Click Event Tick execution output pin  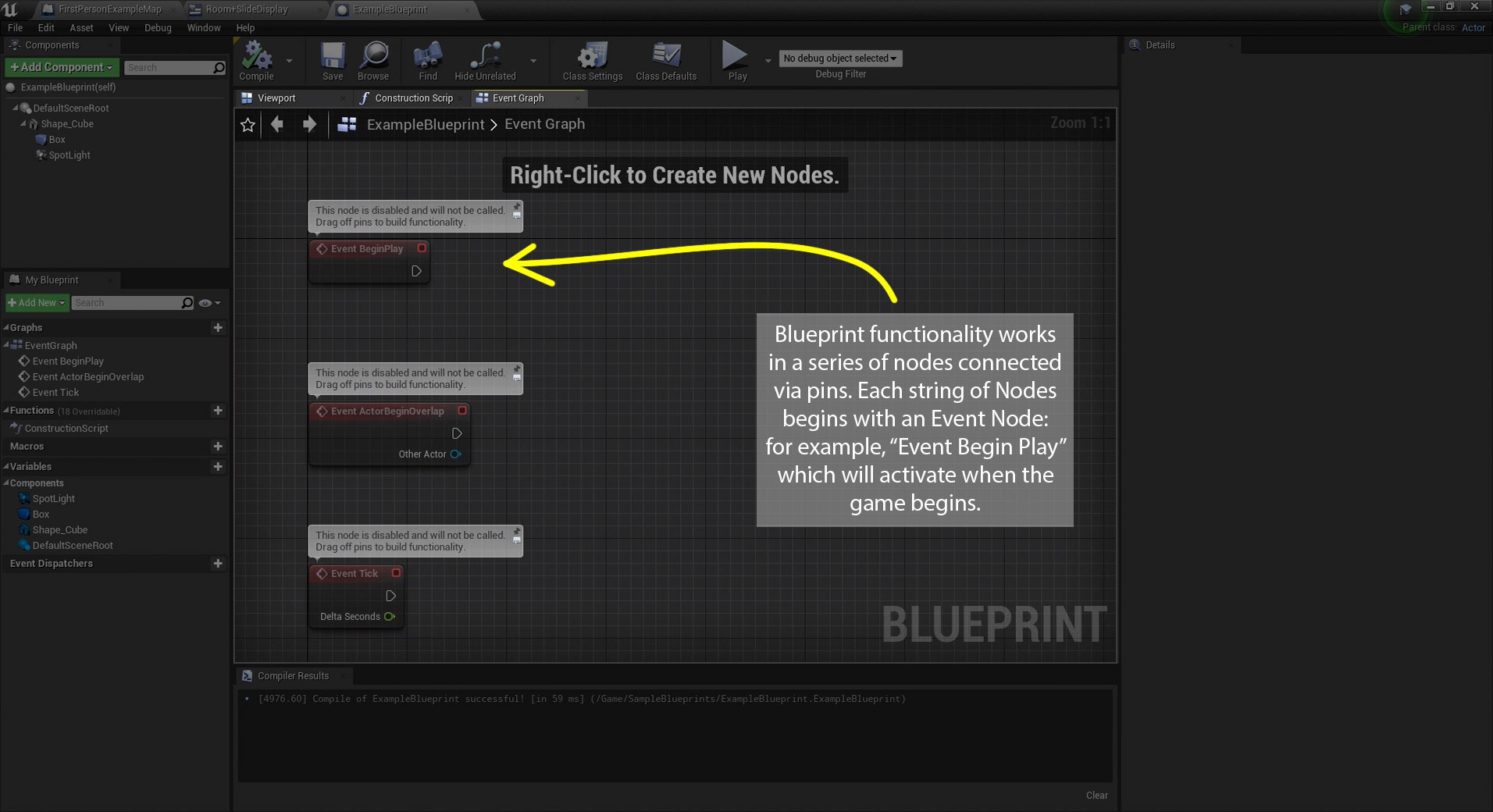tap(390, 596)
